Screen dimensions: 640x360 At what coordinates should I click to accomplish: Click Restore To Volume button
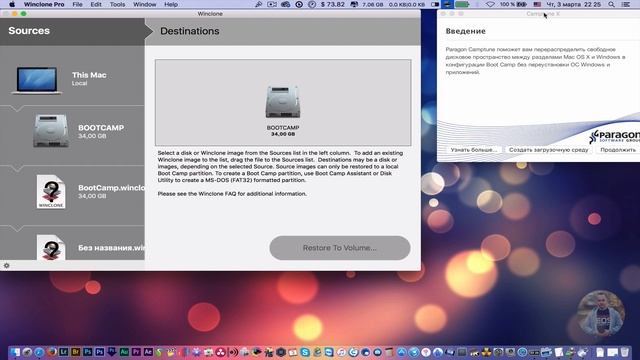[340, 248]
